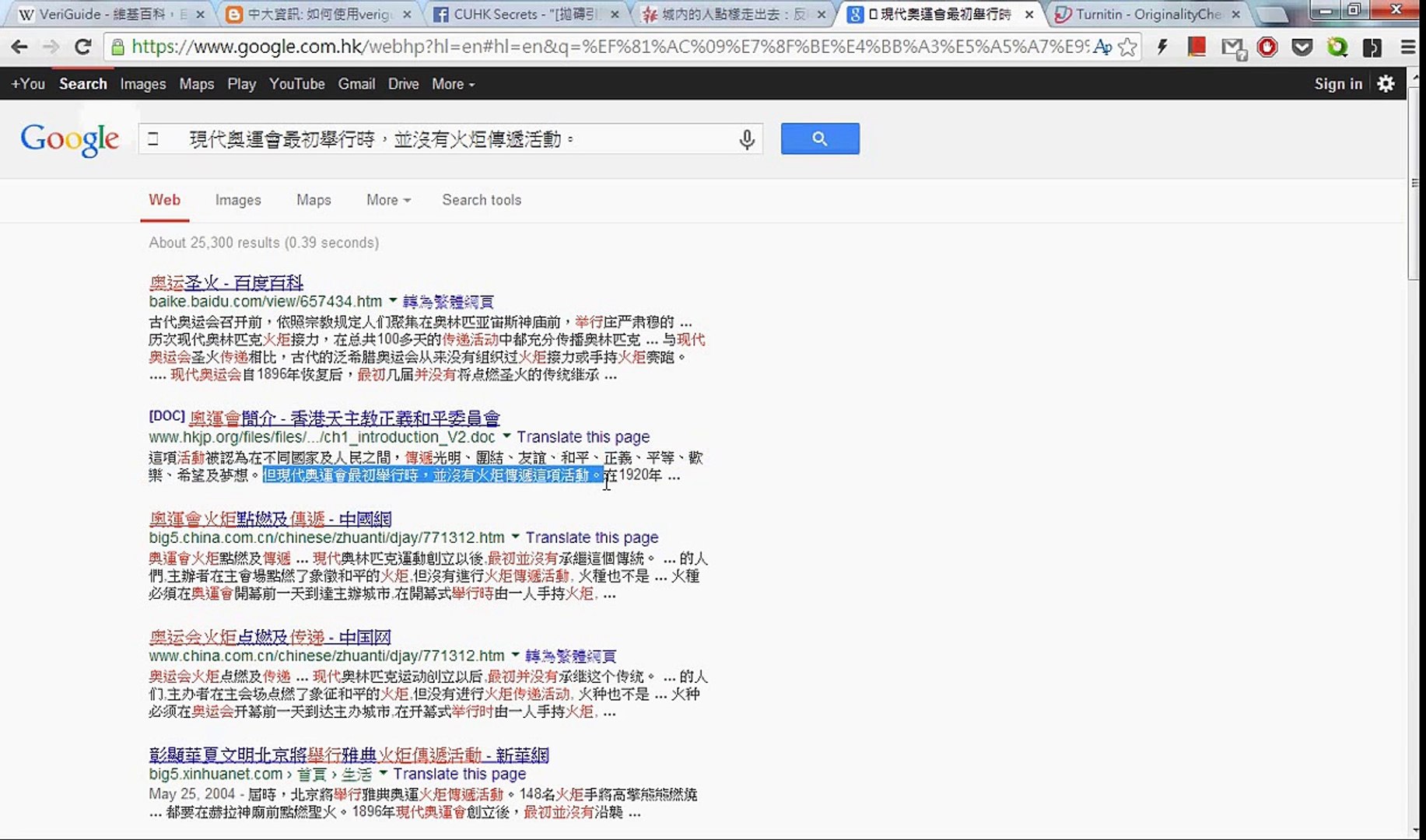
Task: Switch to the 中大資訊 Blogger tab
Action: pos(319,14)
